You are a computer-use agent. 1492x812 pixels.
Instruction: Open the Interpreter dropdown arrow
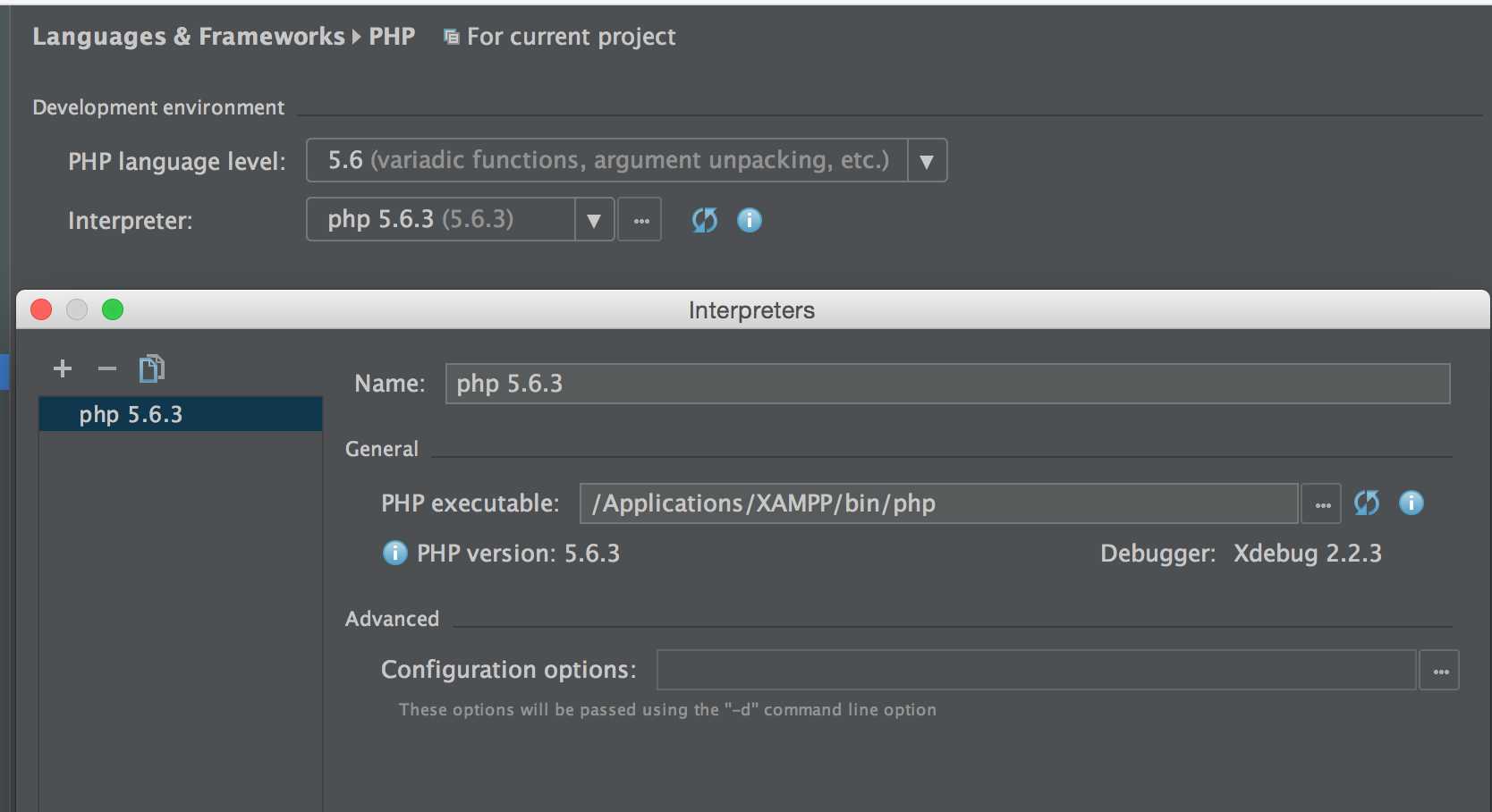[x=594, y=220]
